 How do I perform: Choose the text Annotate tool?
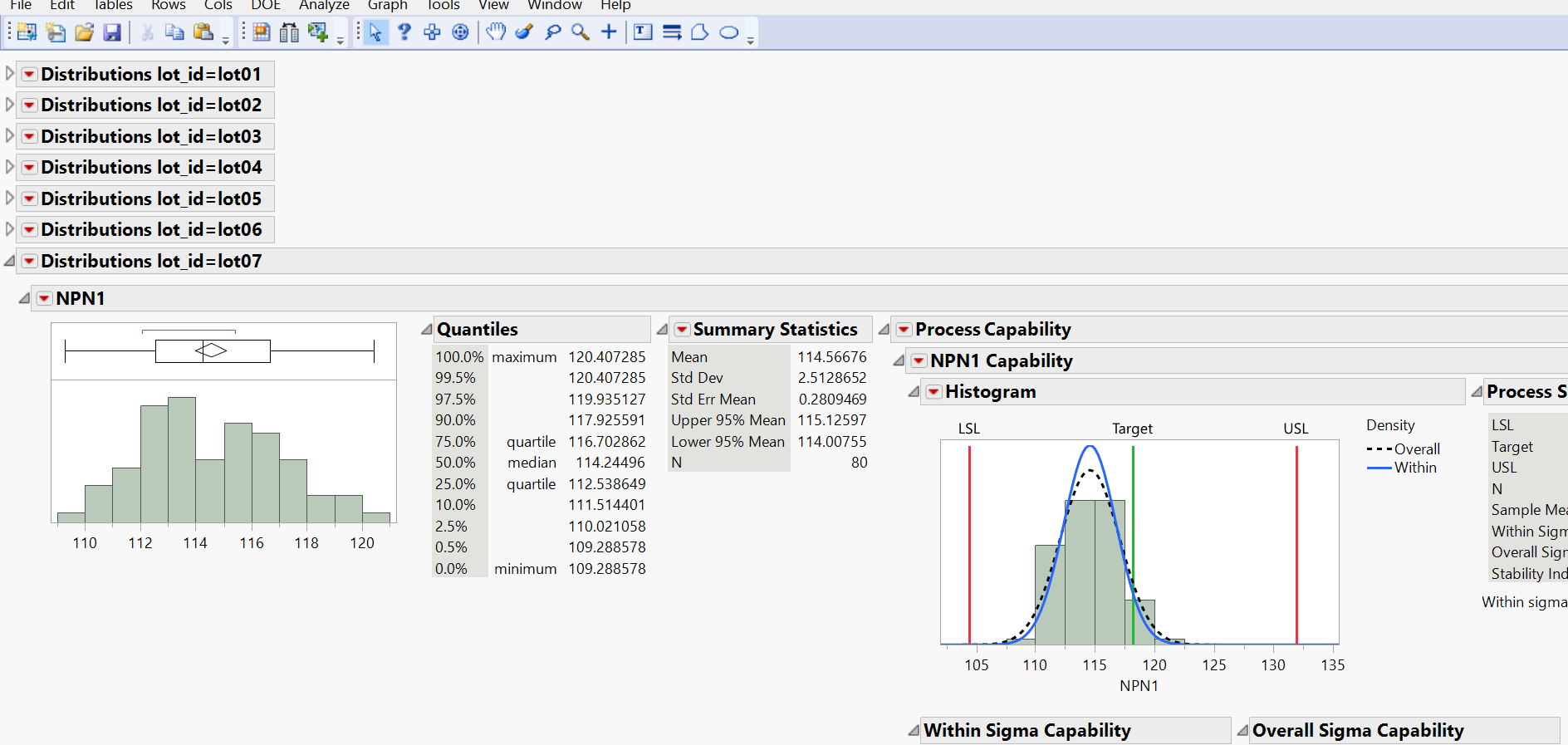(x=643, y=32)
